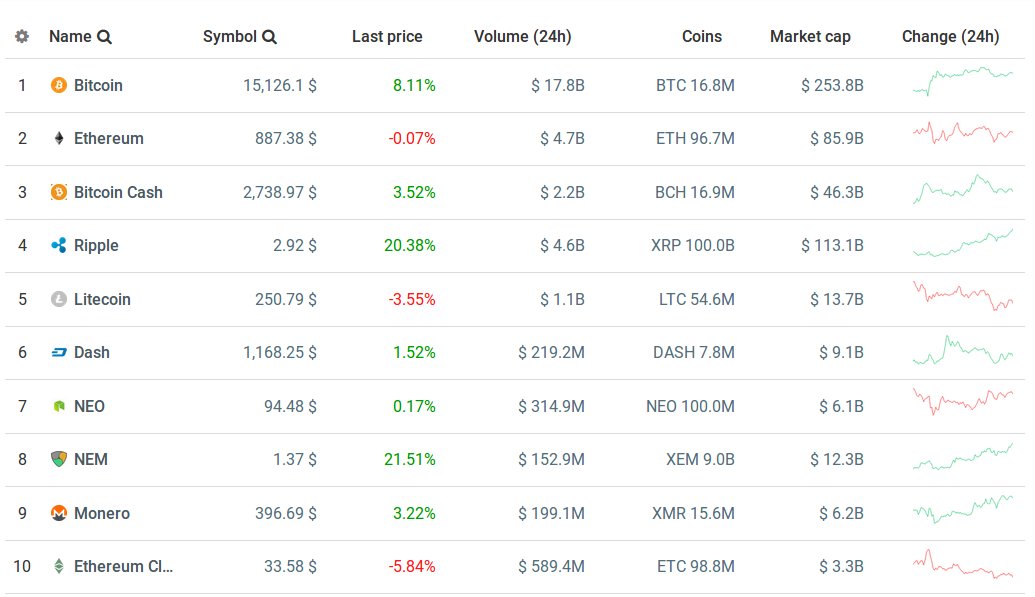The width and height of the screenshot is (1035, 597).
Task: Click Bitcoin market cap $ 253.8B
Action: pyautogui.click(x=832, y=85)
